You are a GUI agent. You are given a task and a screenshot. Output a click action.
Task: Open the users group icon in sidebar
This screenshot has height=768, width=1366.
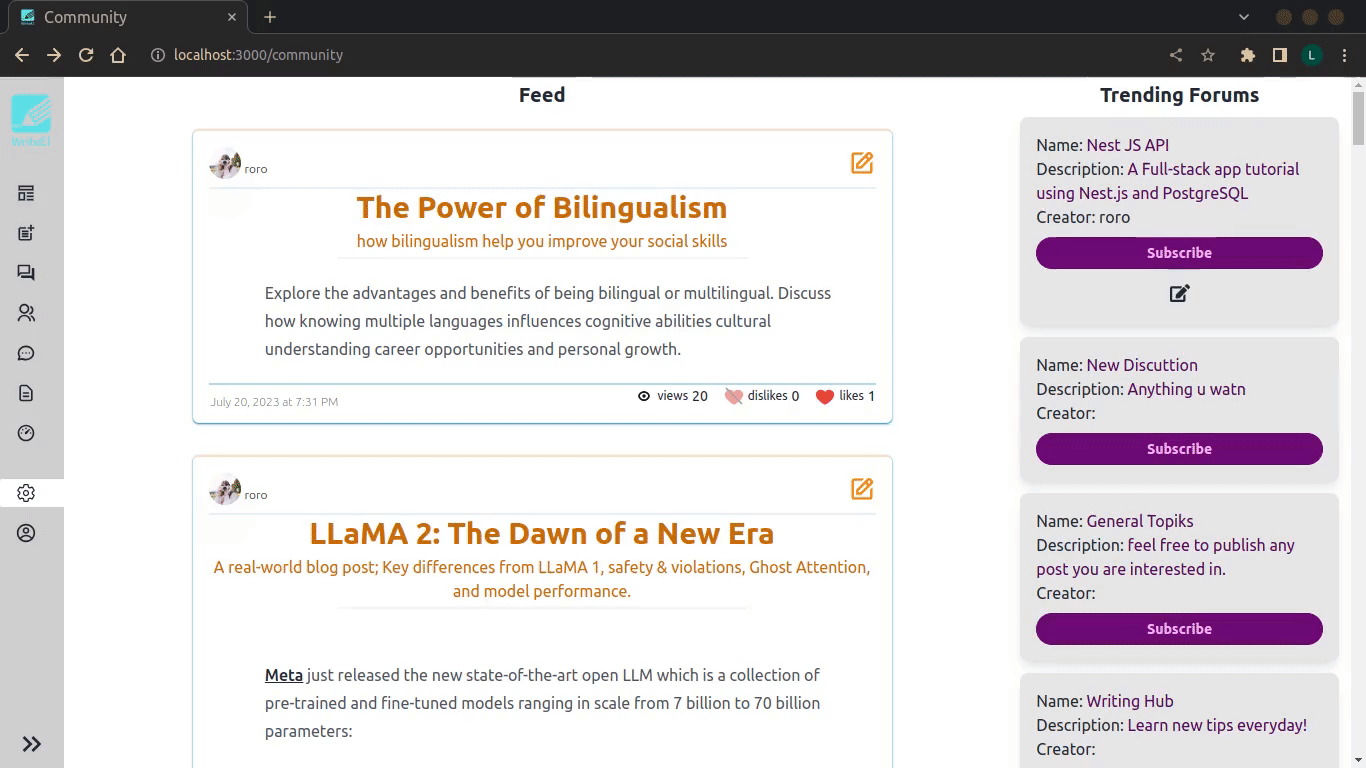26,313
